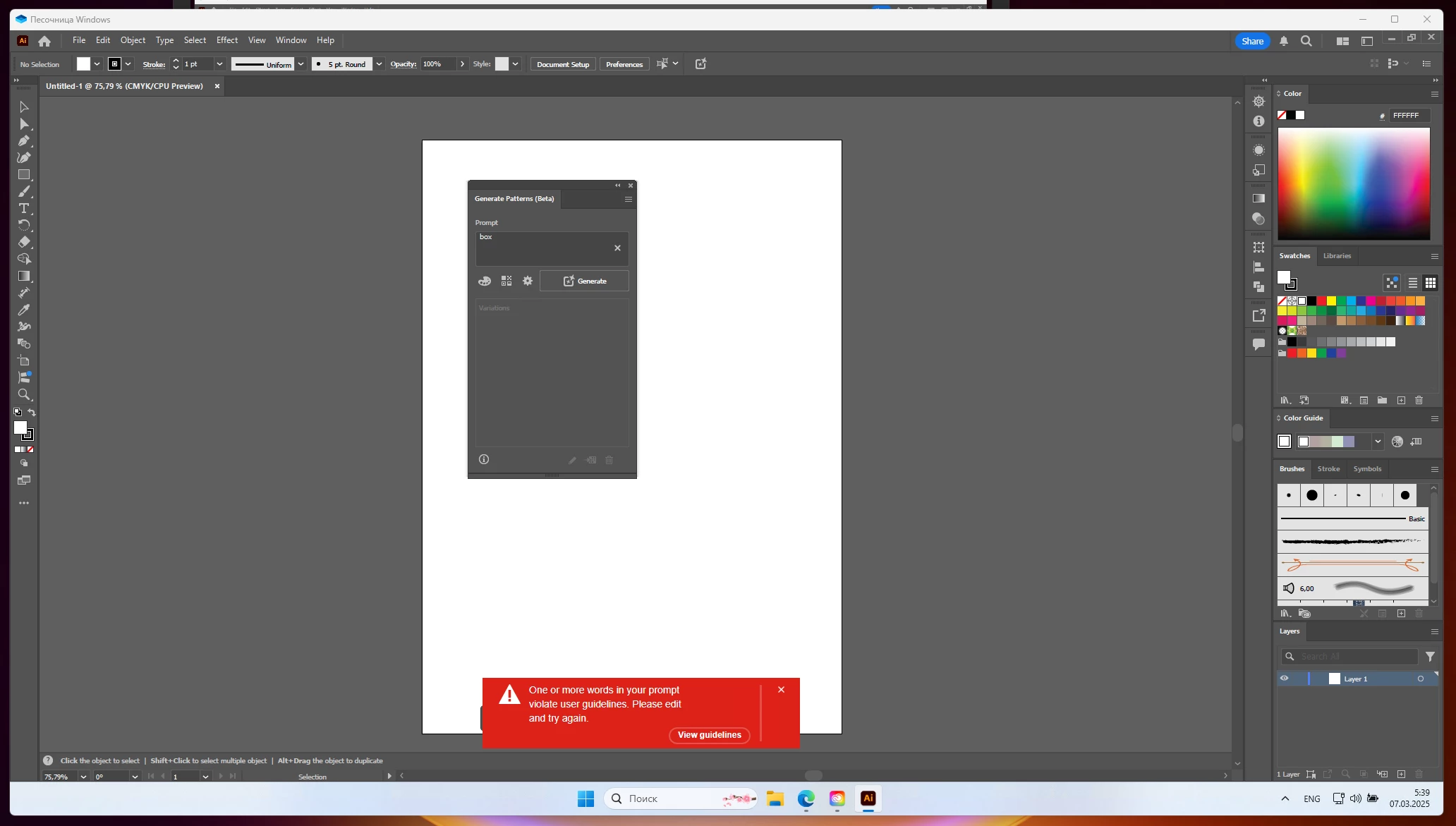Select the Rectangle tool
Screen dimensions: 1456x826
tap(24, 174)
